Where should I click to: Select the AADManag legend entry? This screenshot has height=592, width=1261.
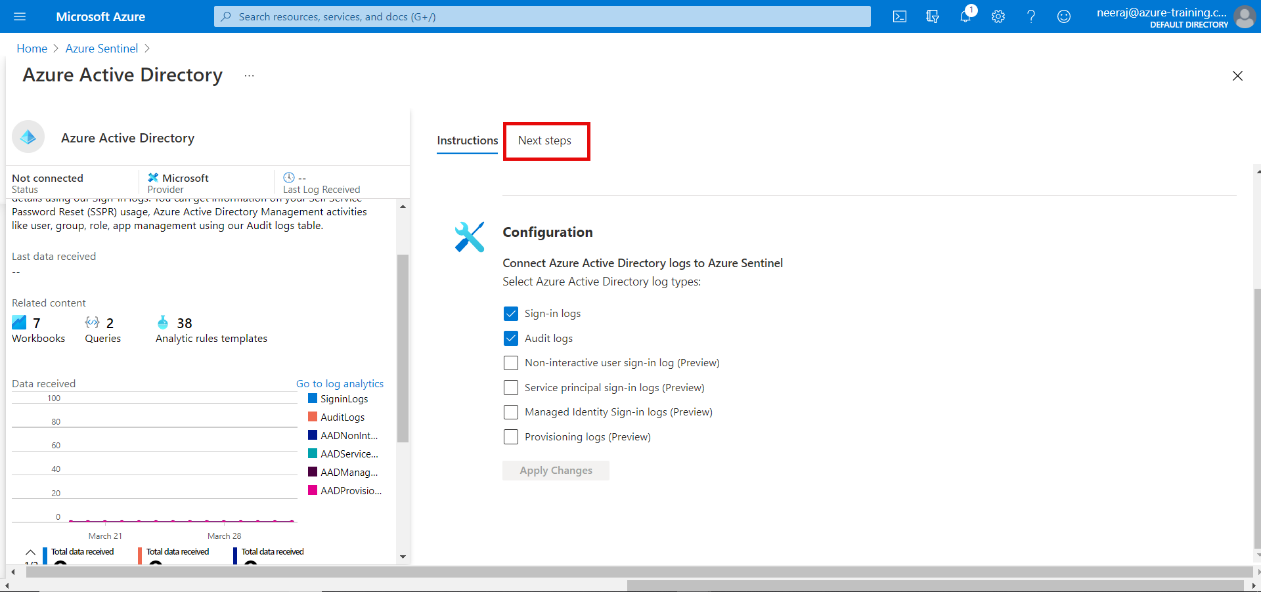click(x=345, y=472)
